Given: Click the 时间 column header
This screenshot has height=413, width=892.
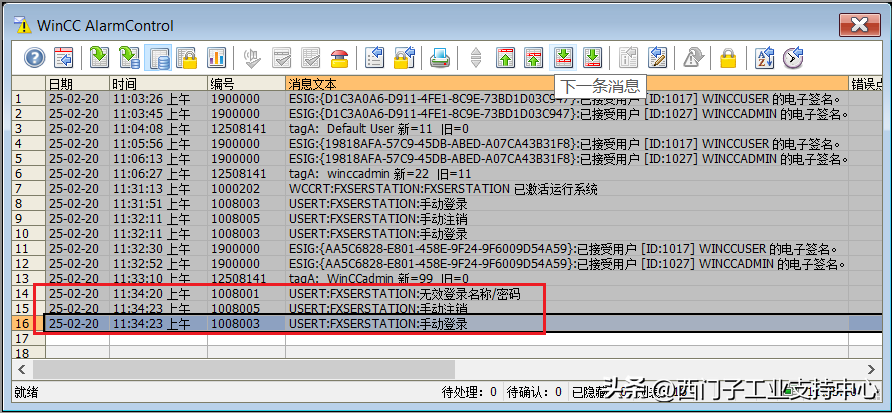Looking at the screenshot, I should pos(125,84).
